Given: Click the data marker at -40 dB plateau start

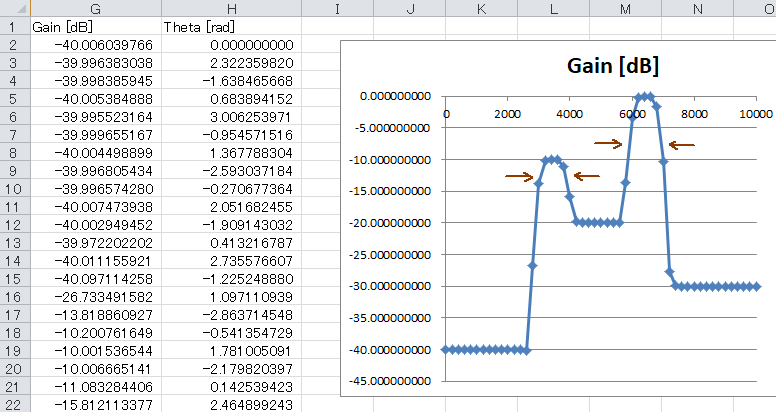Looking at the screenshot, I should (445, 350).
